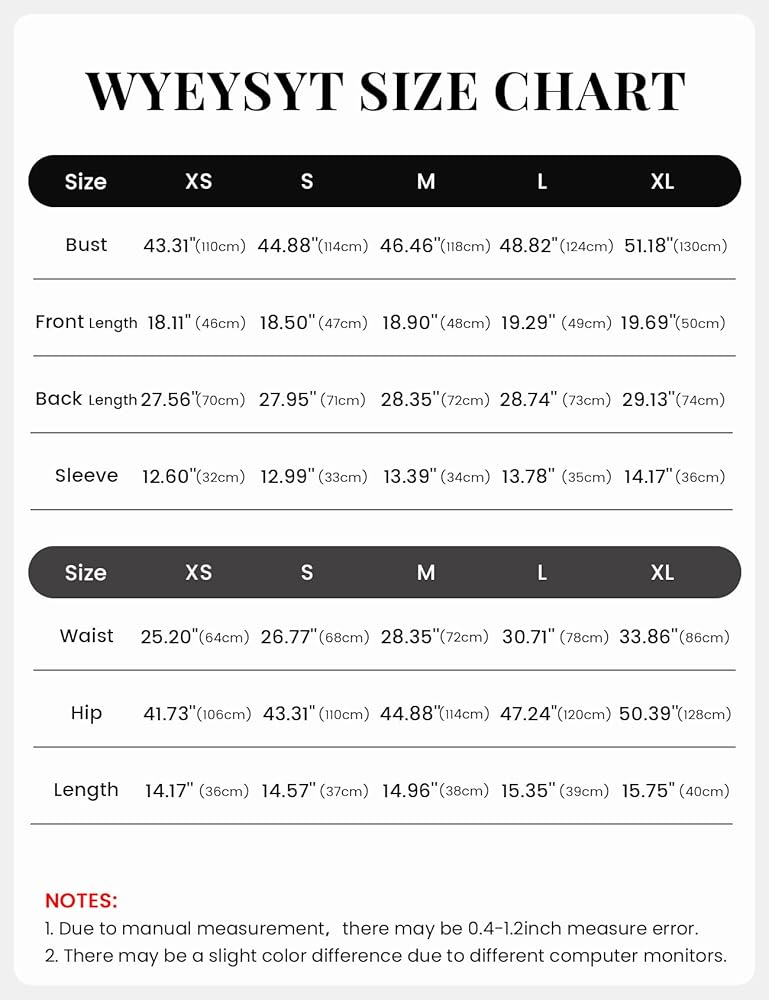Viewport: 769px width, 1000px height.
Task: Select the Sleeve row label
Action: [86, 476]
